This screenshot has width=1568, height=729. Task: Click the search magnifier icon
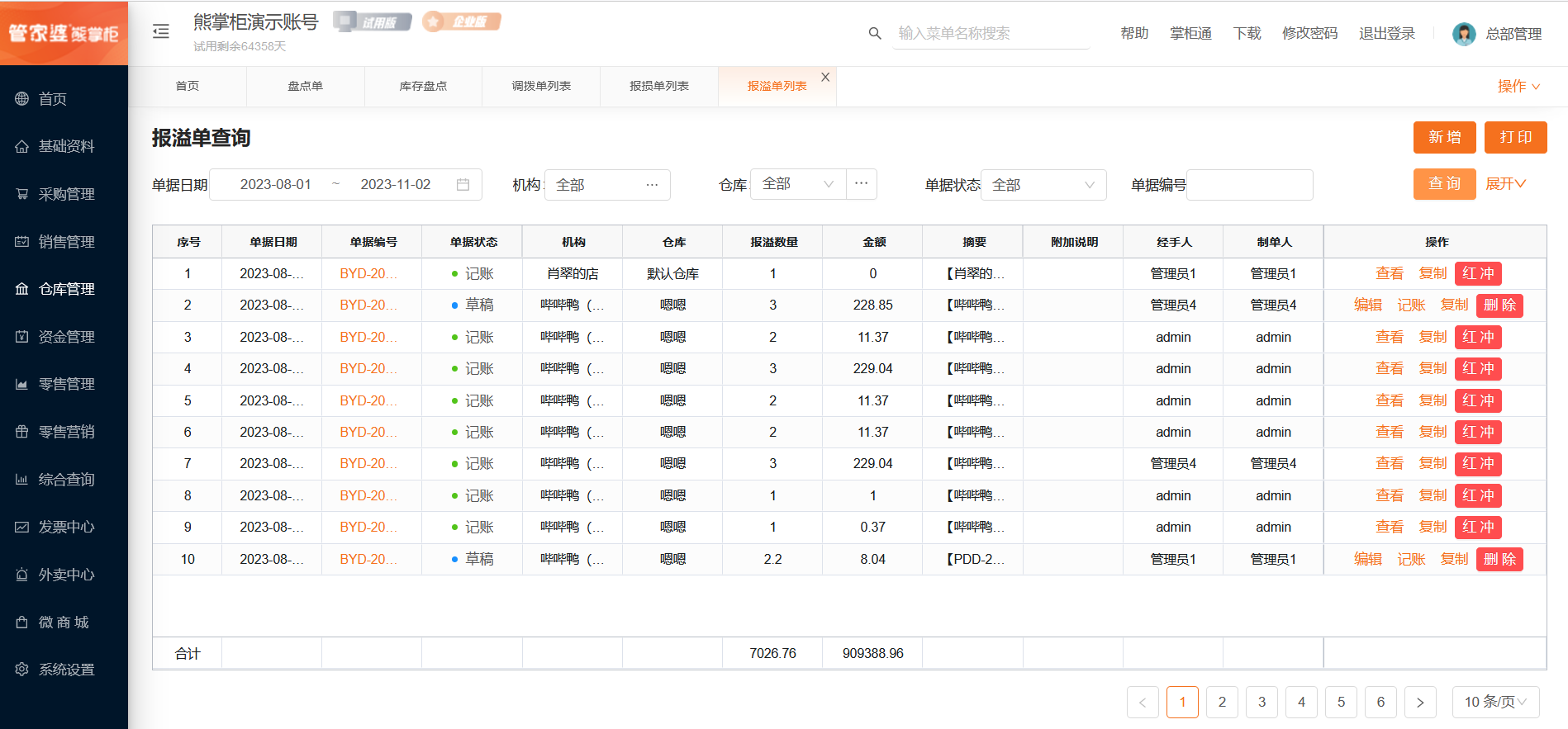[x=875, y=33]
